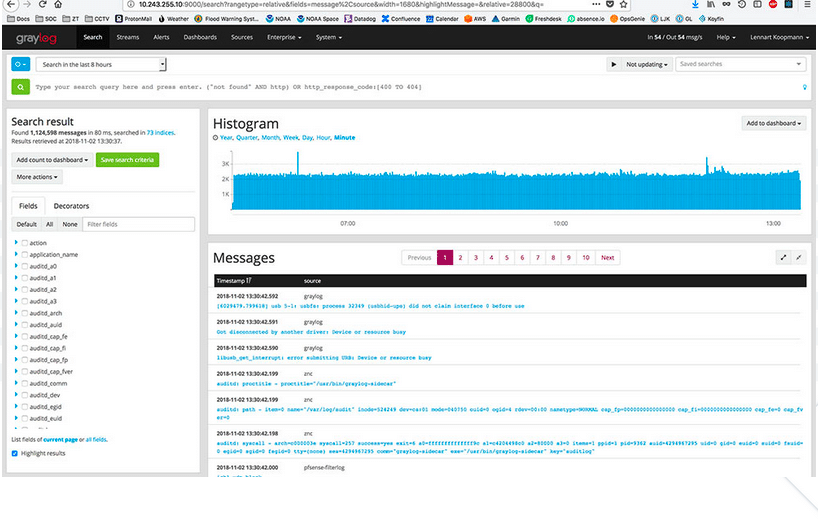Switch to the Decorators tab
Image resolution: width=818 pixels, height=521 pixels.
point(71,206)
